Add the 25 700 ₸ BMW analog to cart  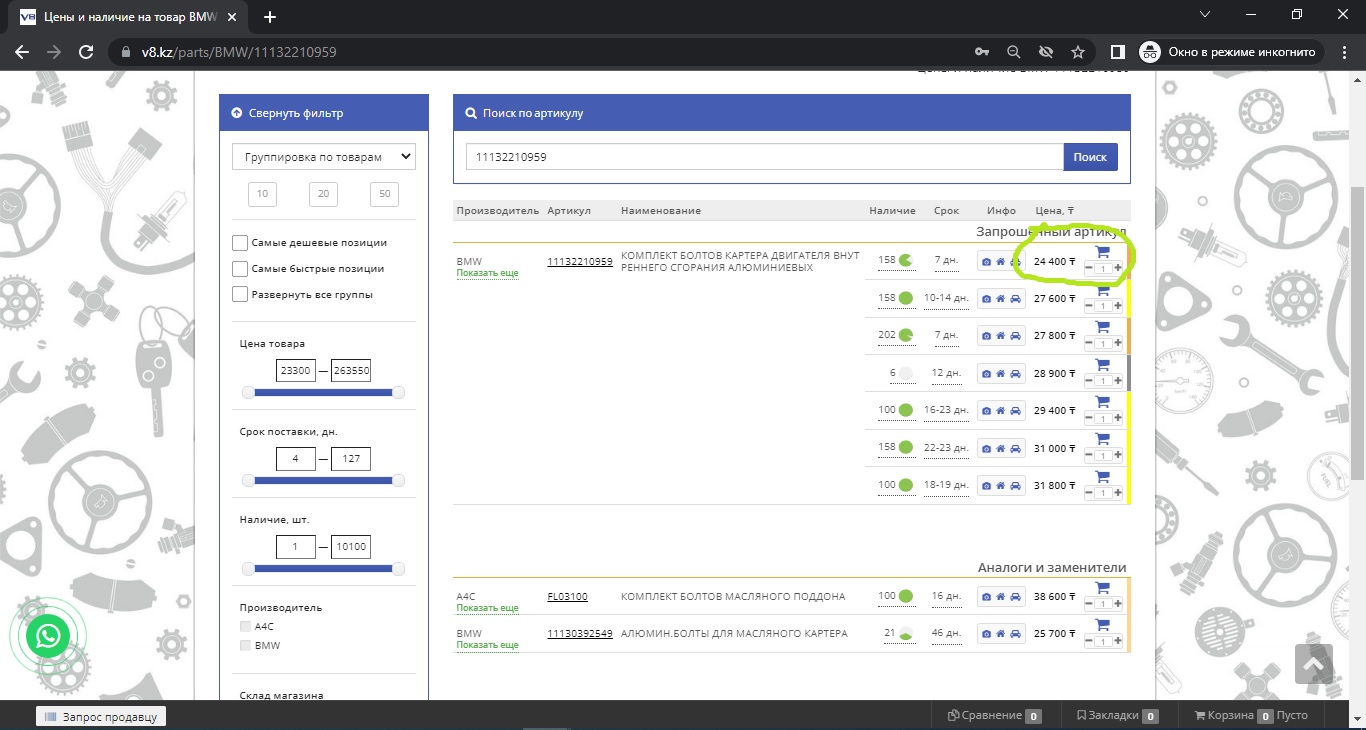tap(1102, 625)
